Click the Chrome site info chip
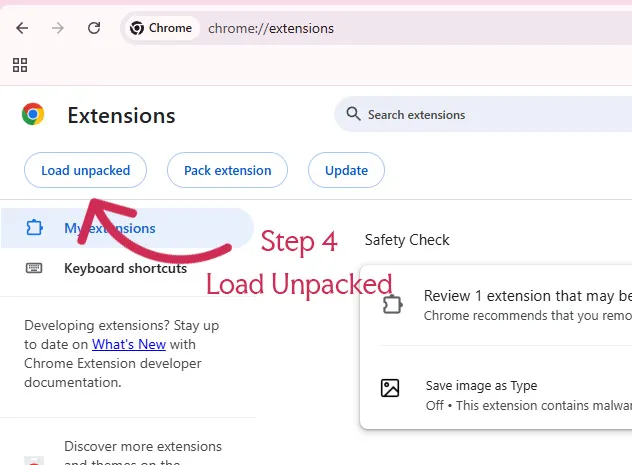Screen dimensions: 632x465 pos(161,28)
